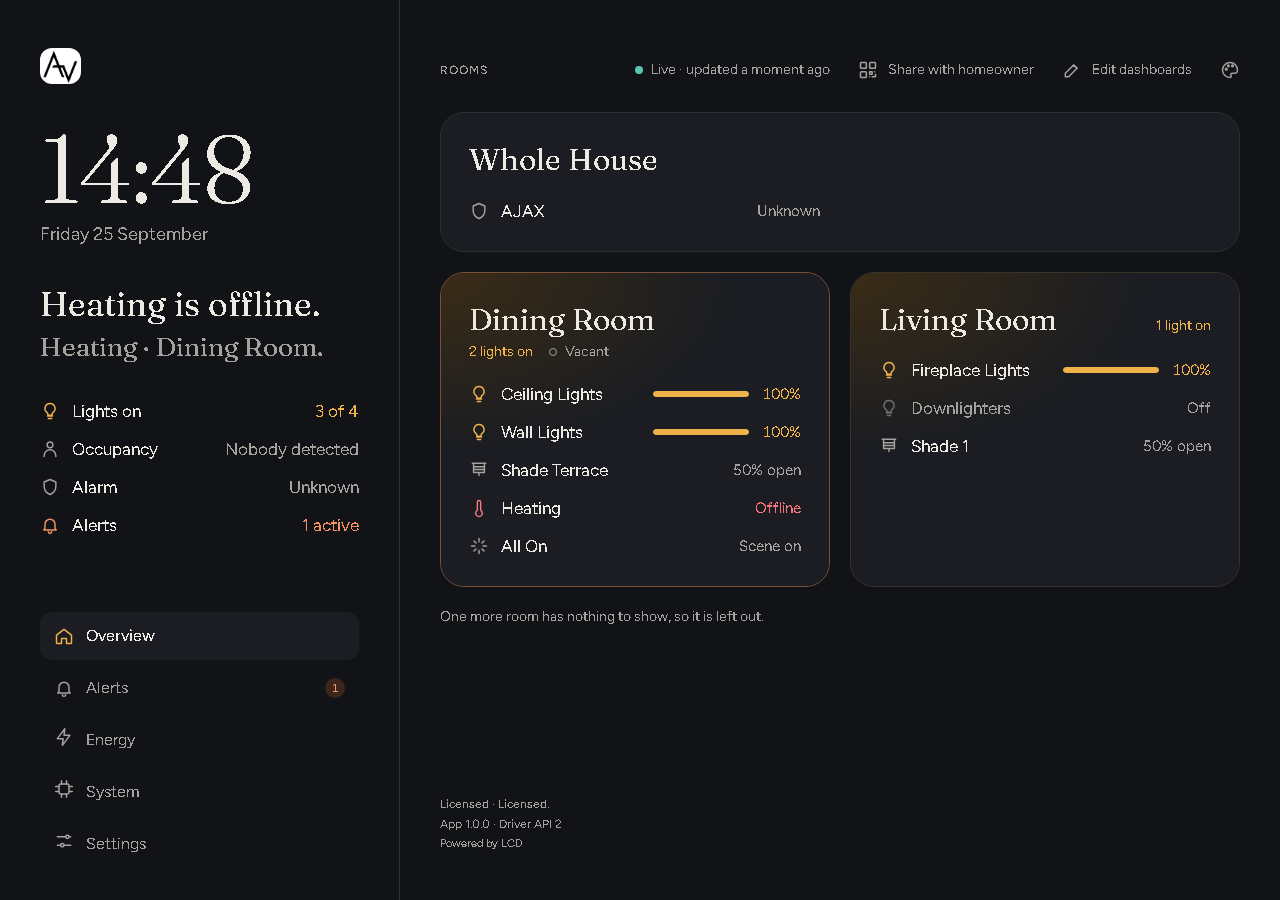The image size is (1280, 900).
Task: Click the Downlighters Off status
Action: click(x=1199, y=408)
